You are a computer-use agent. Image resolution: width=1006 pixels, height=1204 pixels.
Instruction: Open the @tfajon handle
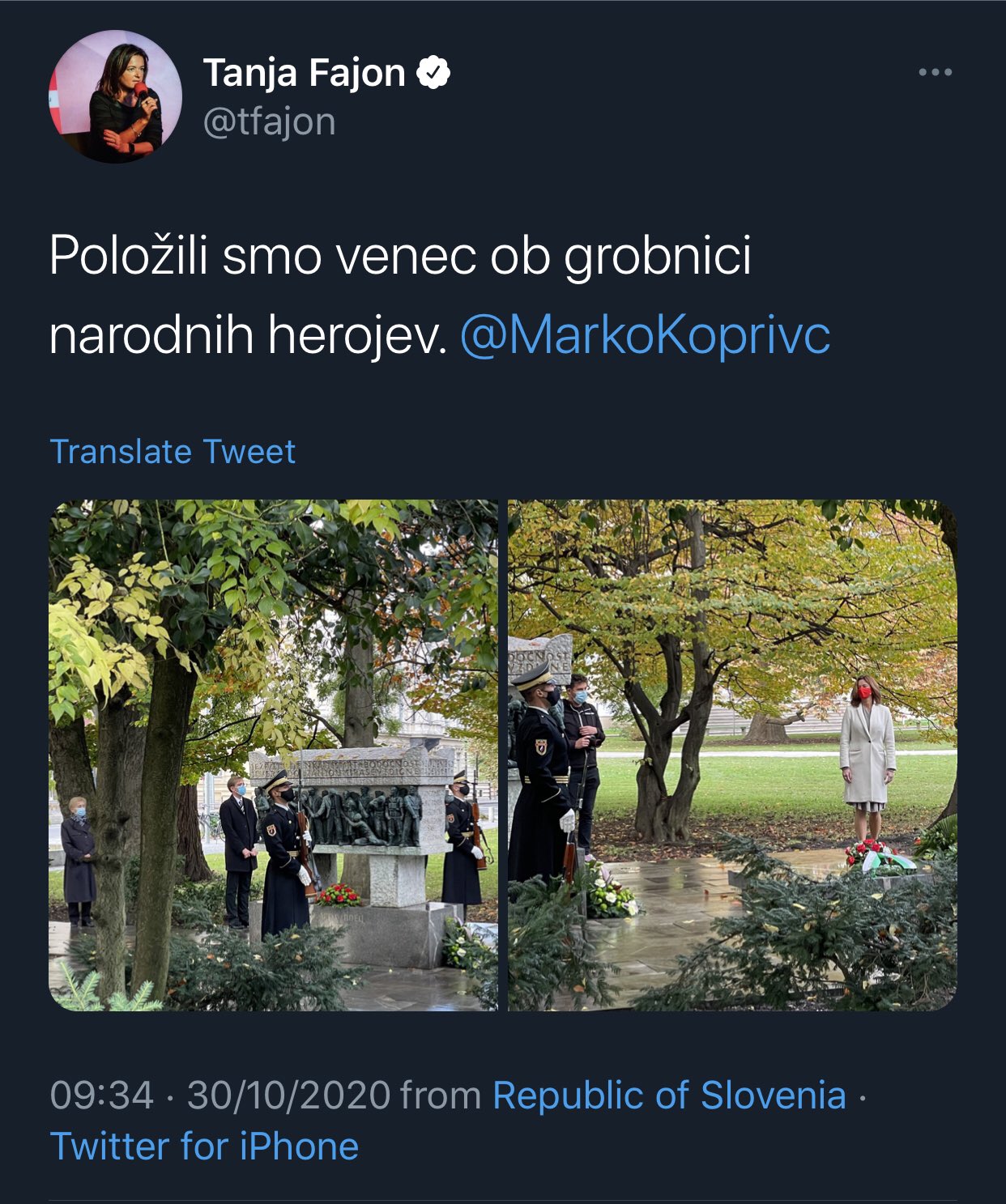[269, 122]
